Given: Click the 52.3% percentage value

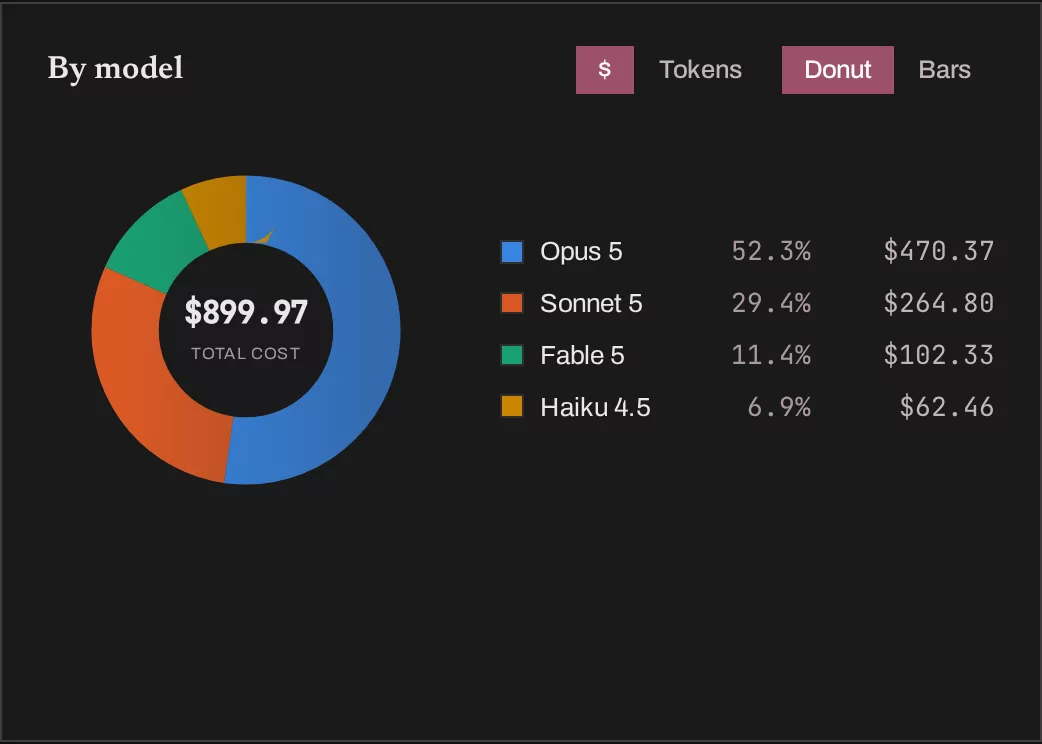Looking at the screenshot, I should point(771,251).
